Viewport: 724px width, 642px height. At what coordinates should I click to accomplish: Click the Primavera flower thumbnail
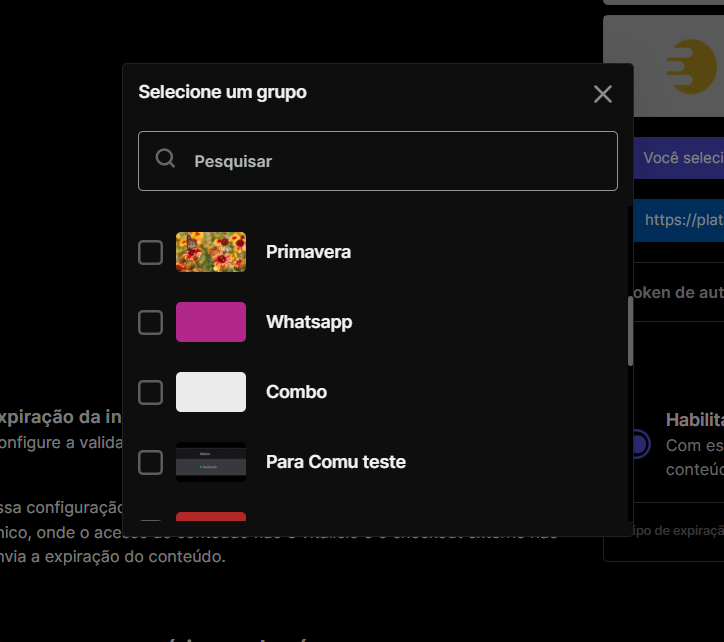[211, 252]
